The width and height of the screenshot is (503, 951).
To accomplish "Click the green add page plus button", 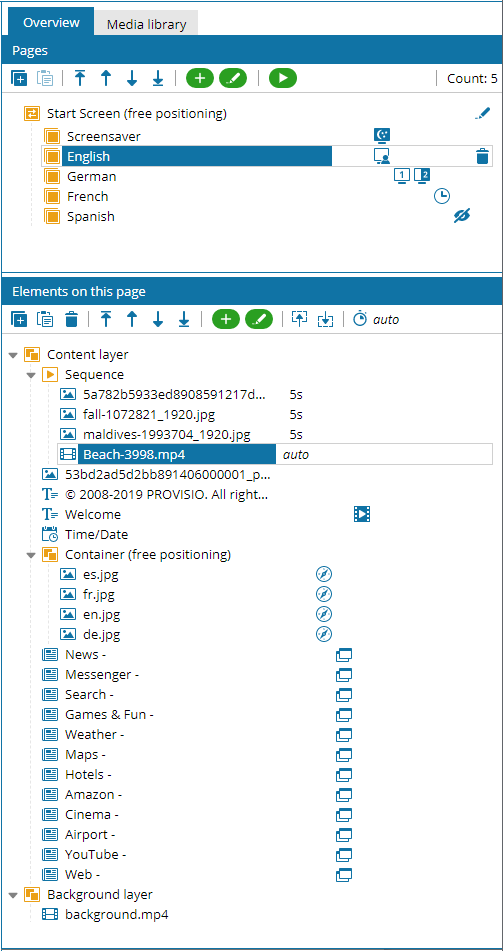I will point(200,78).
